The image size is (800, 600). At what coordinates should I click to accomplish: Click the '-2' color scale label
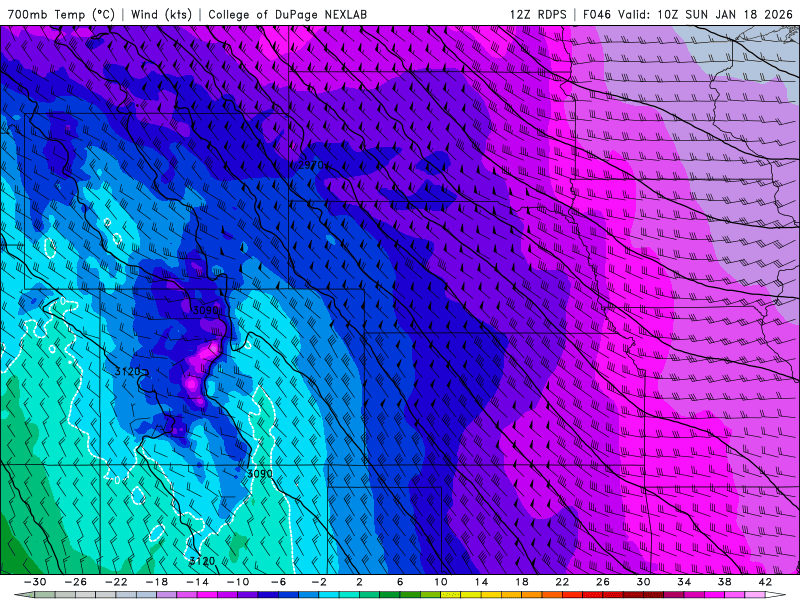tap(319, 582)
